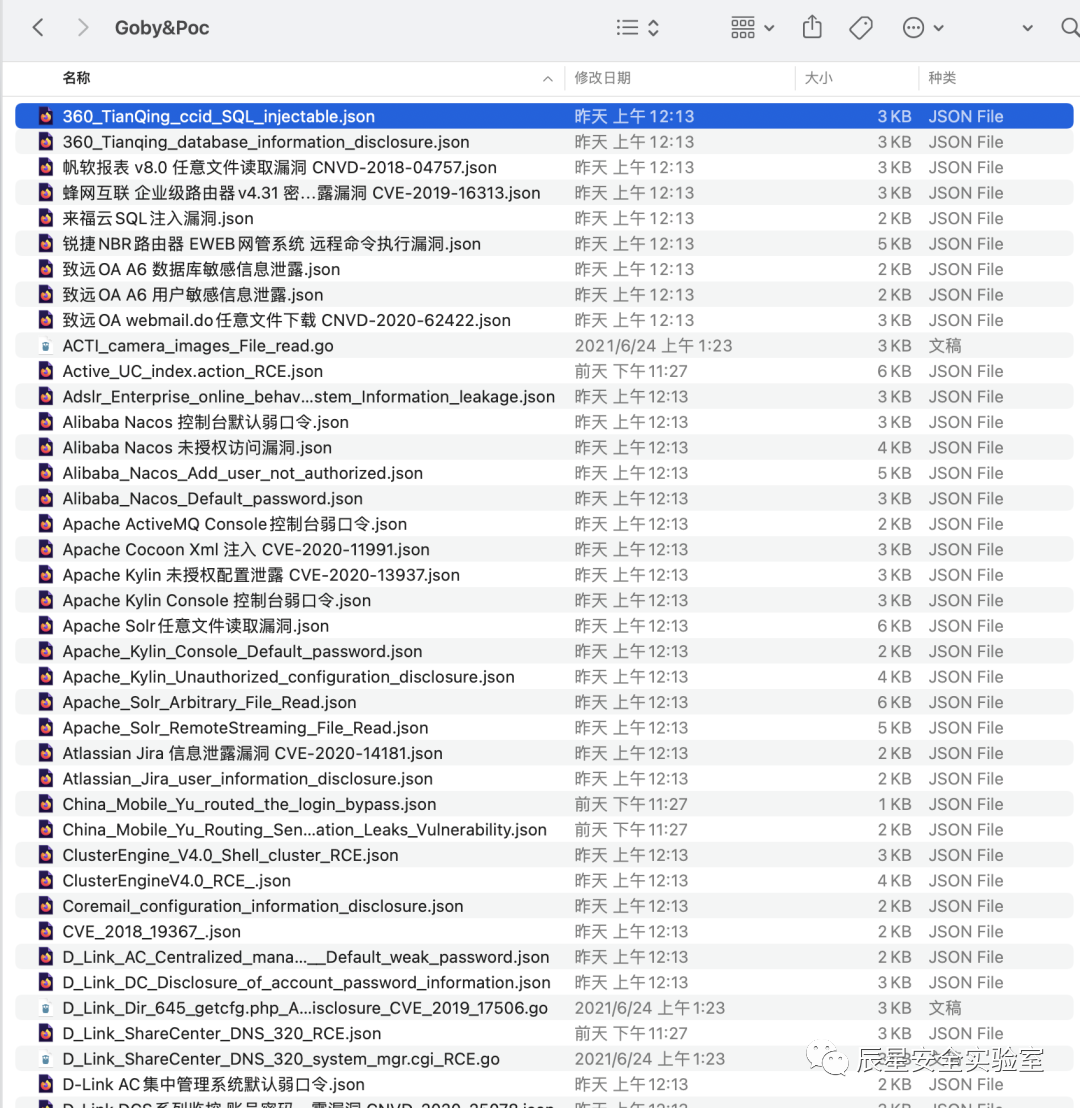The height and width of the screenshot is (1108, 1080).
Task: Click 1 KB size of China_Mobile_Yu_routed_the_login_bypass.json
Action: (x=894, y=803)
